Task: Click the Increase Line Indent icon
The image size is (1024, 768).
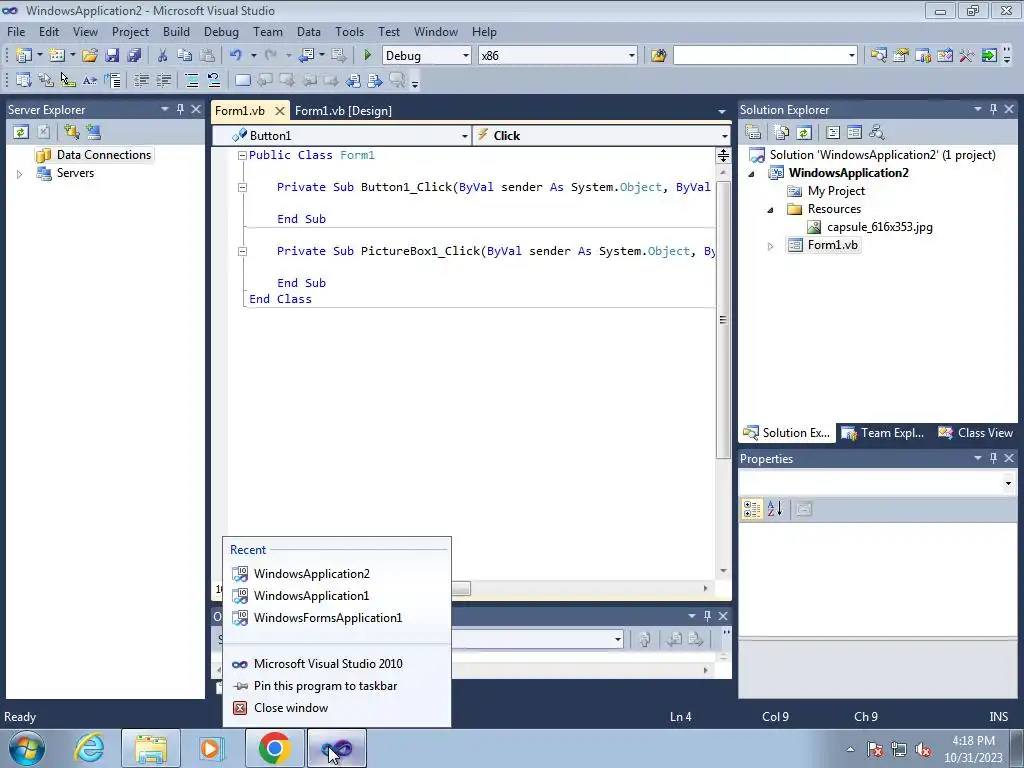Action: coord(163,80)
